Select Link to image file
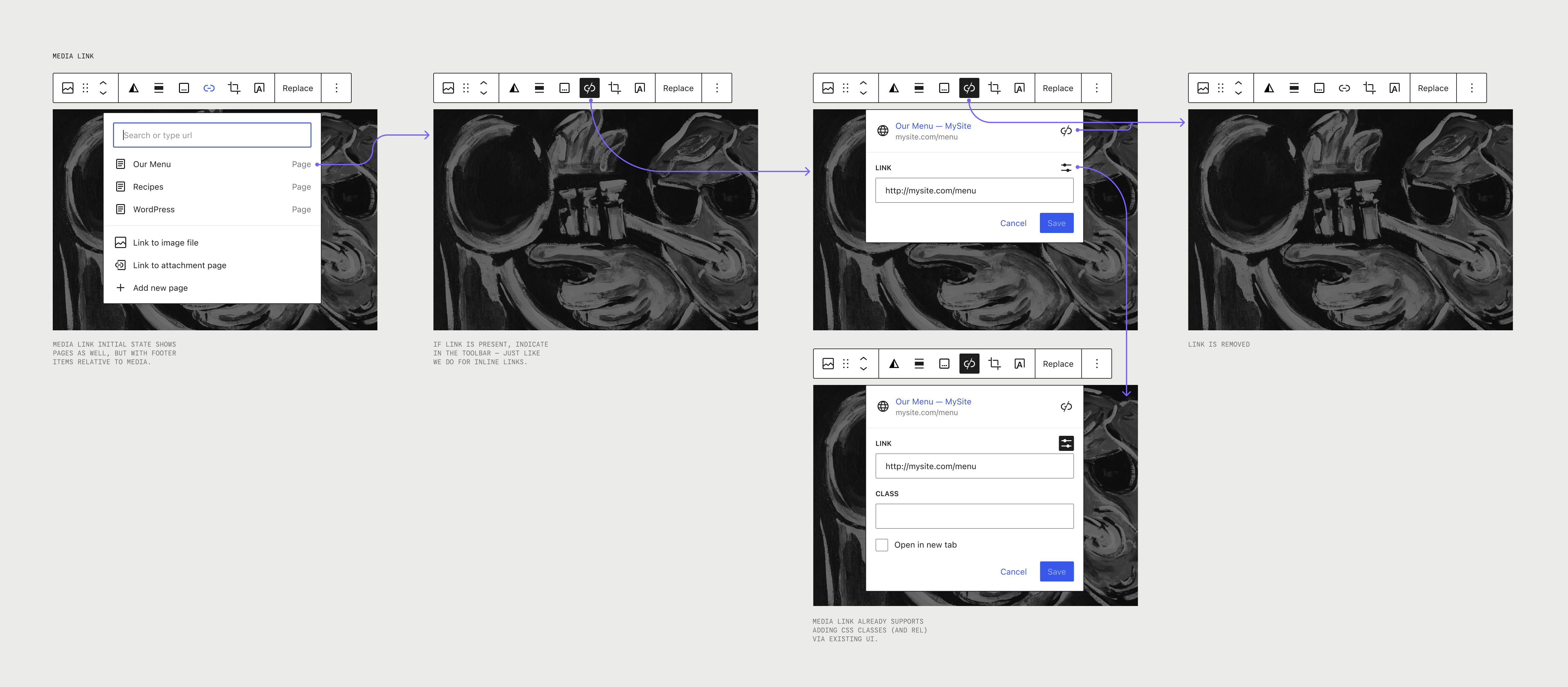1568x687 pixels. point(165,242)
